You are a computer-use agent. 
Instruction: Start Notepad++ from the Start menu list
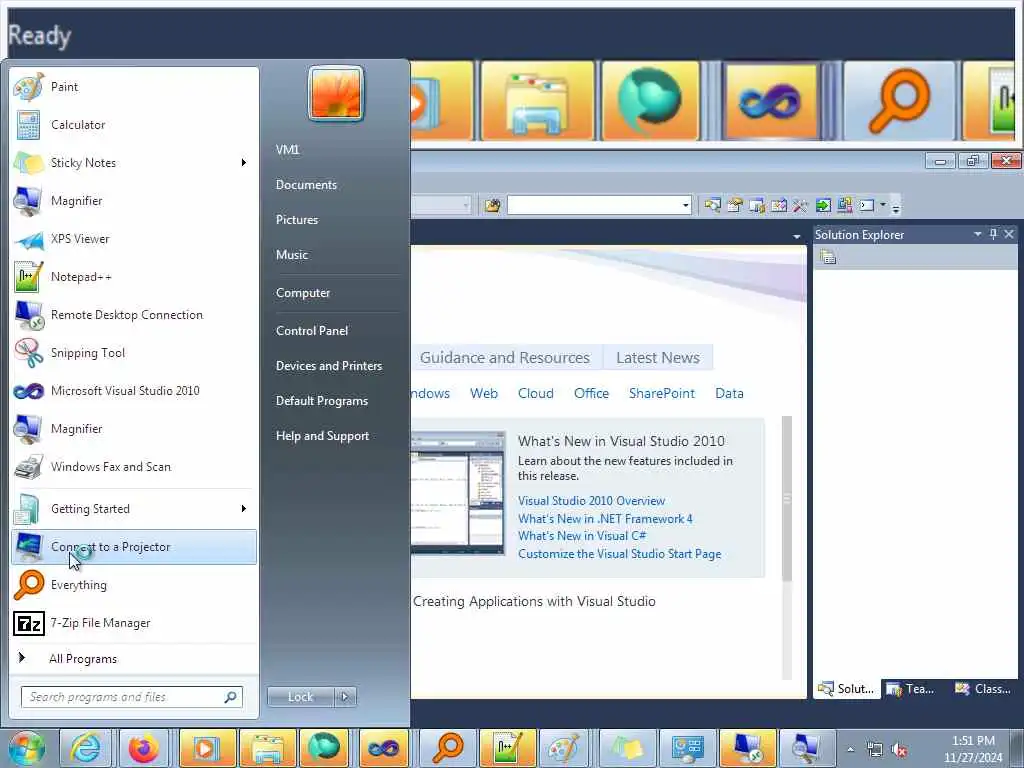click(x=134, y=277)
